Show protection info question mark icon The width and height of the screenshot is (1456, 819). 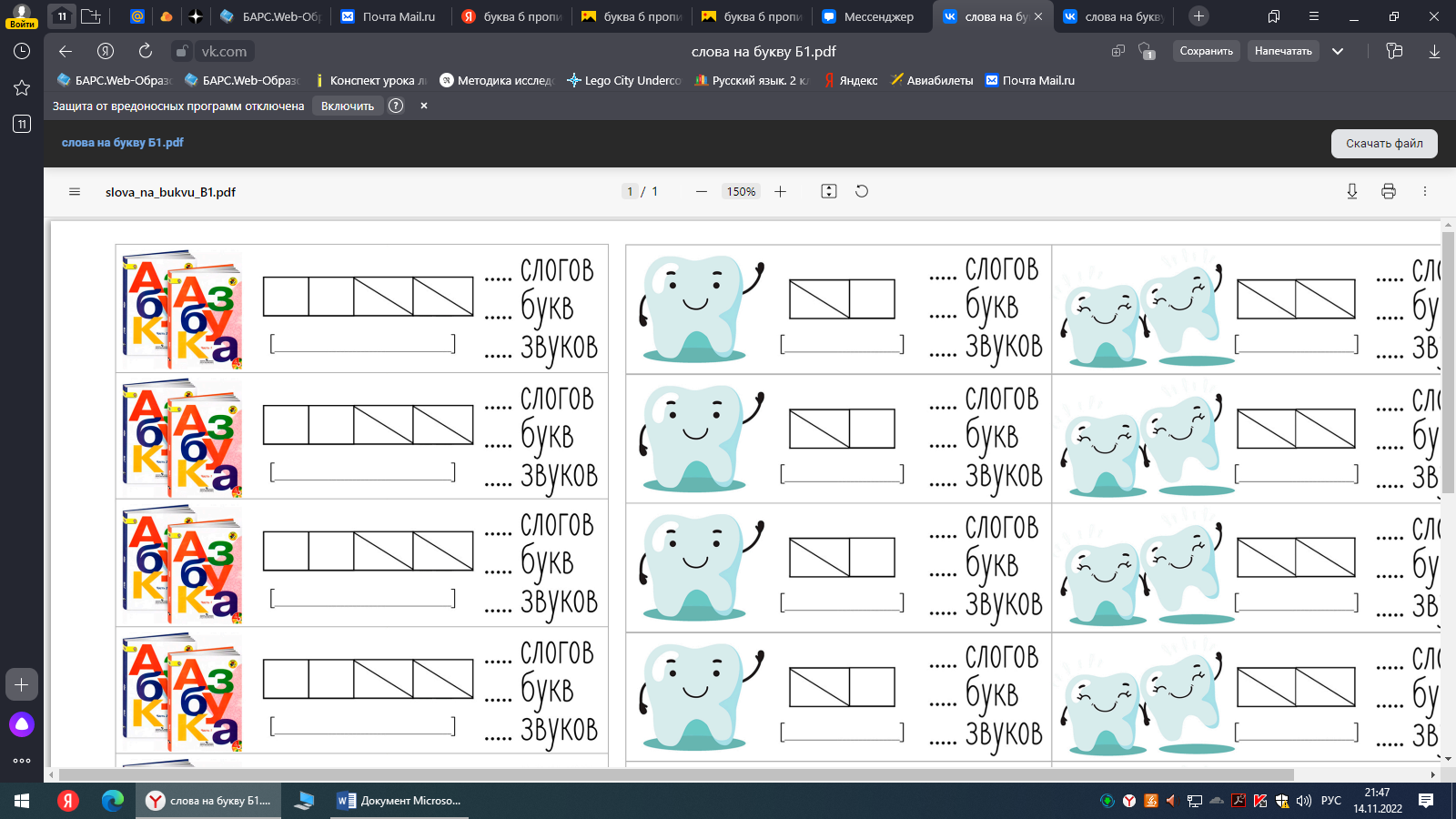(x=396, y=106)
